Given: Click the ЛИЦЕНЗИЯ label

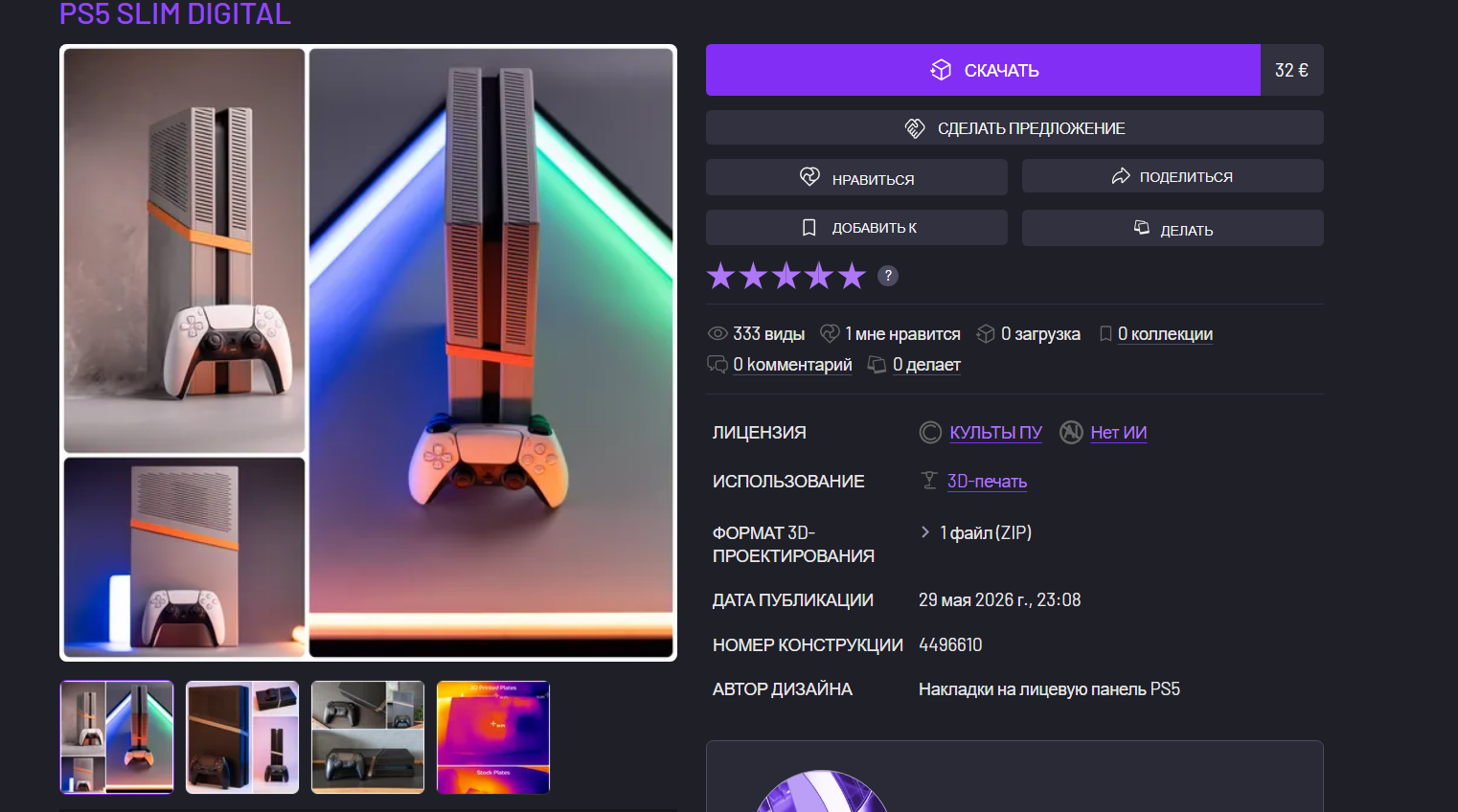Looking at the screenshot, I should click(760, 433).
